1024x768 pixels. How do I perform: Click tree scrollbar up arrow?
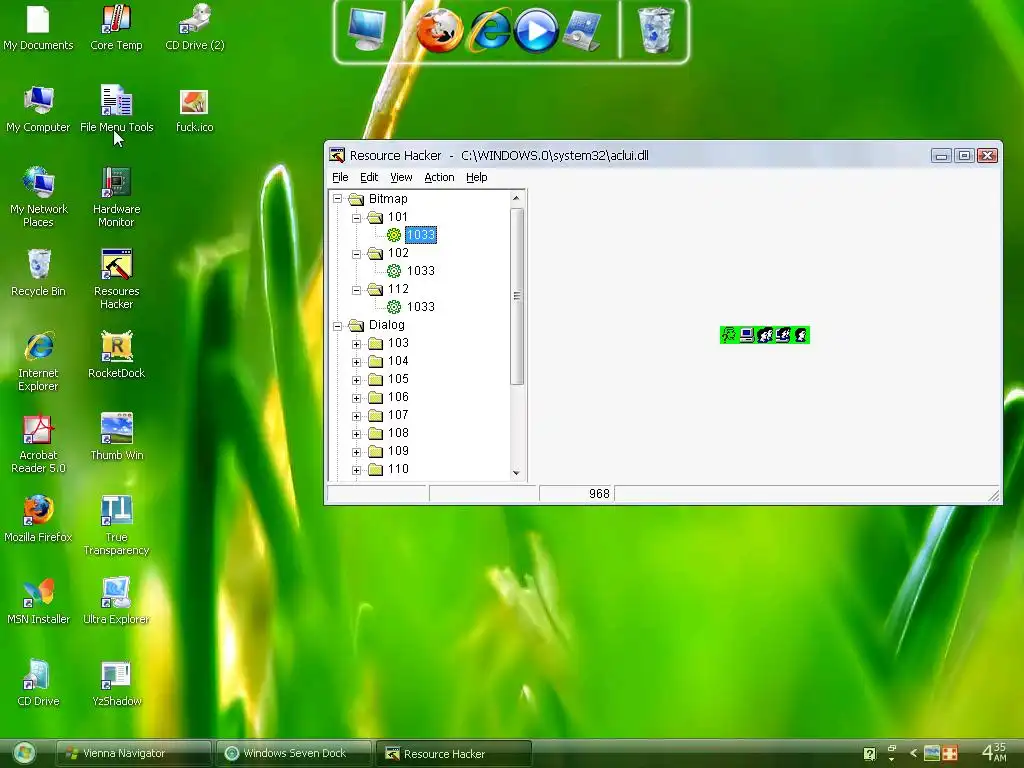pyautogui.click(x=516, y=198)
